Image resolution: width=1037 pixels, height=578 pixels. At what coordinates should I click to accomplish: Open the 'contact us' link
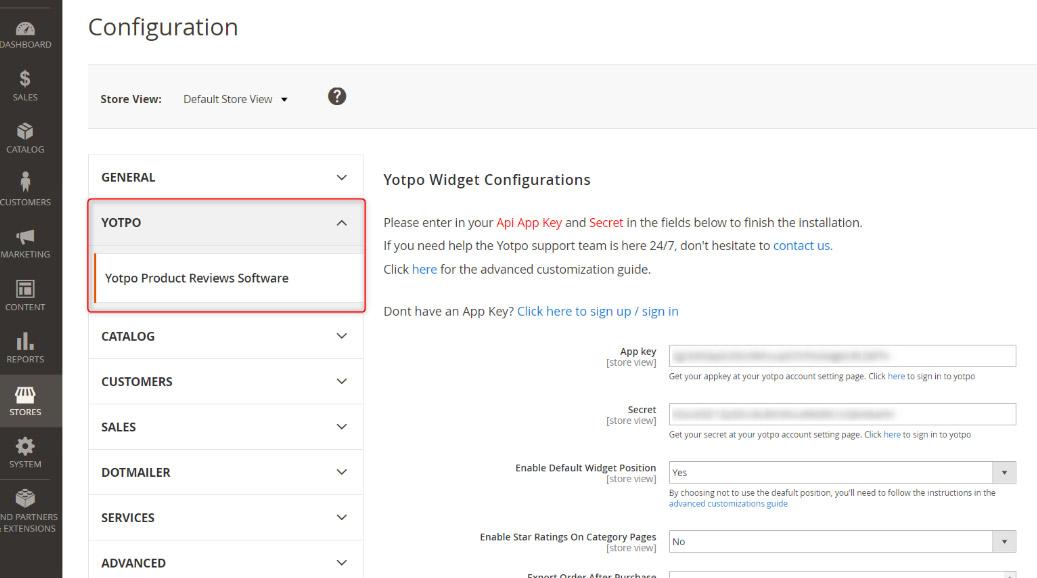click(x=802, y=246)
